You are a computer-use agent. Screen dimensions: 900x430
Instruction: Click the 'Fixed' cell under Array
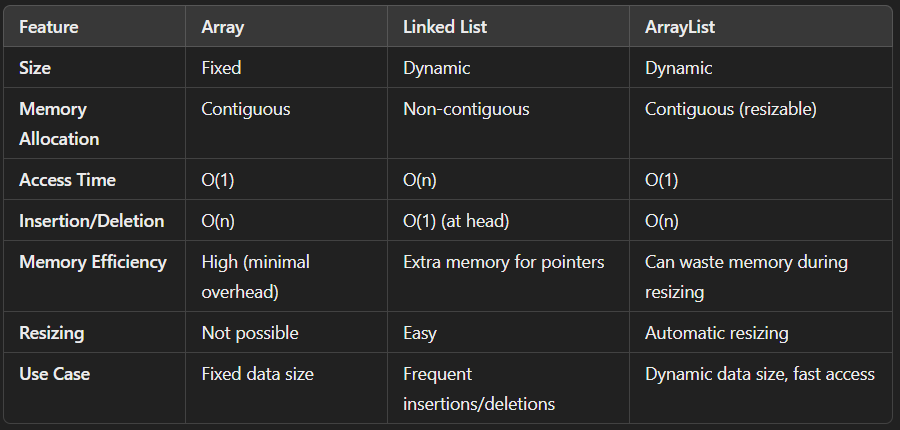tap(223, 71)
